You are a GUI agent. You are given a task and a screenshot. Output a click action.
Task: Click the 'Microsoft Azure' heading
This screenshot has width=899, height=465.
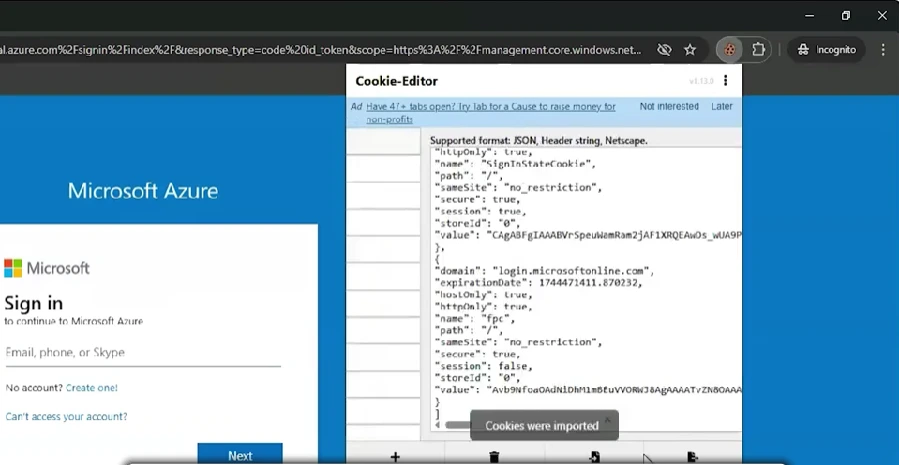click(x=143, y=191)
